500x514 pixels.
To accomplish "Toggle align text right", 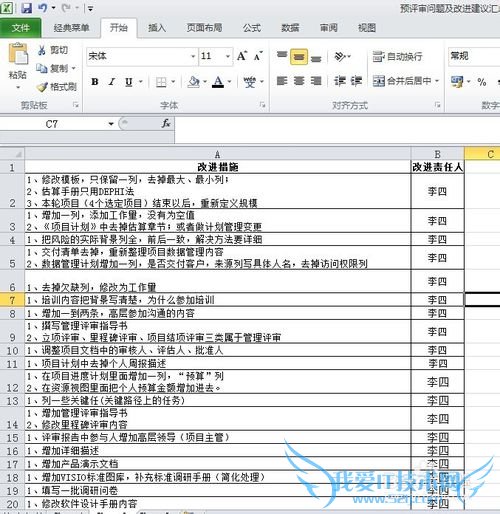I will [316, 81].
